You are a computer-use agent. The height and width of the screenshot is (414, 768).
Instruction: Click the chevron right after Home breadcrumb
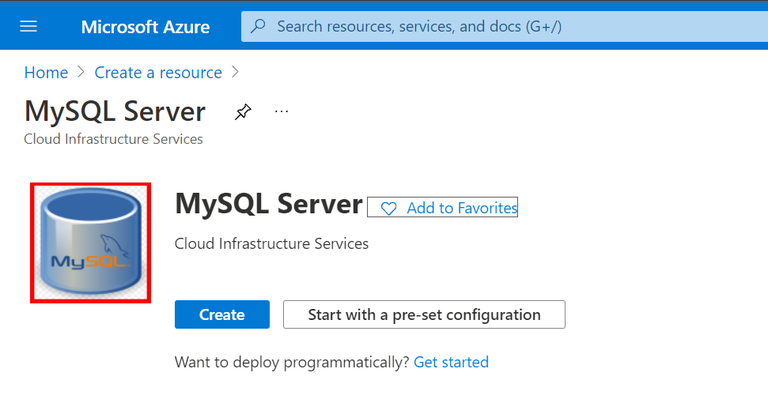coord(81,72)
